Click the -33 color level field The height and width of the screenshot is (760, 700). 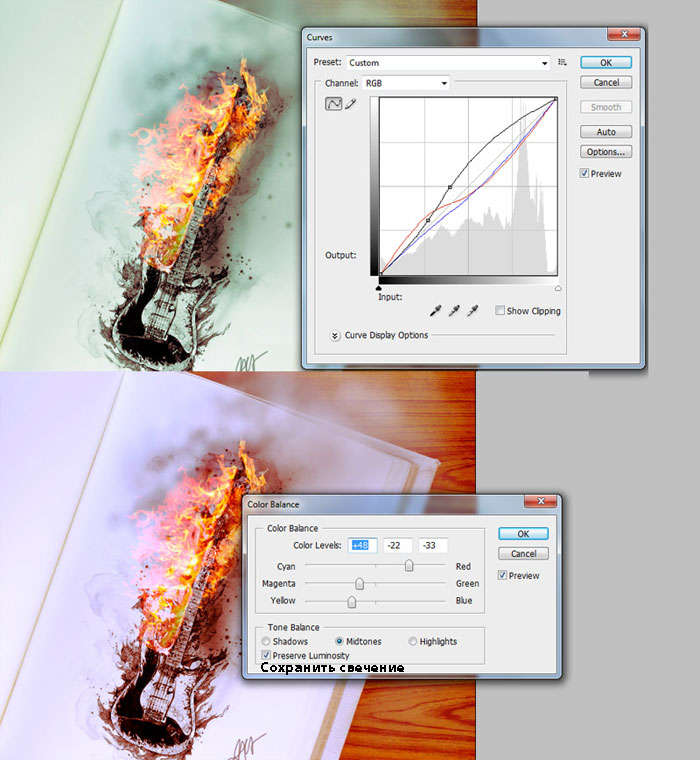click(432, 545)
